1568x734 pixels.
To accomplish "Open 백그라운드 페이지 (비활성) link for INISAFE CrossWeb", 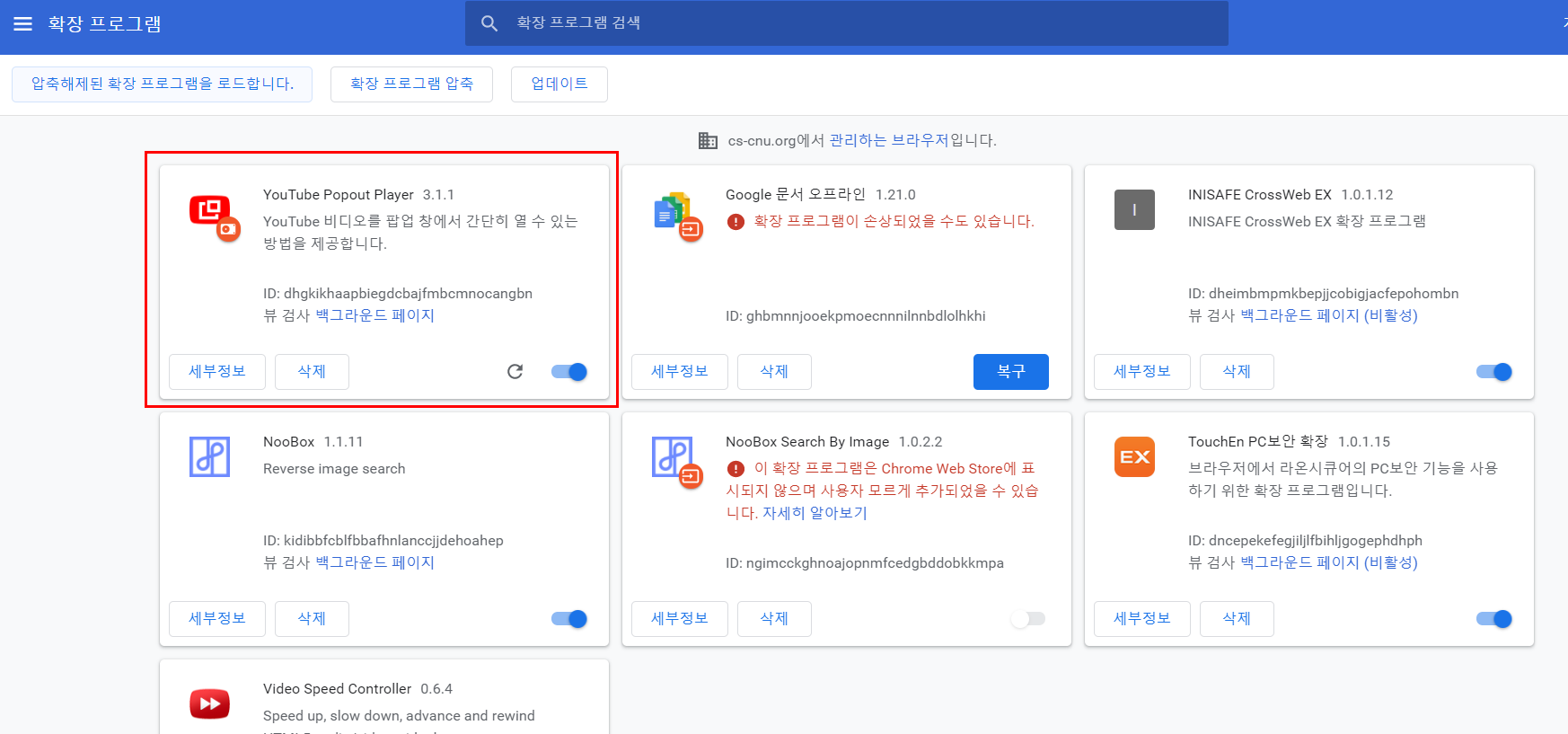I will click(x=1329, y=315).
